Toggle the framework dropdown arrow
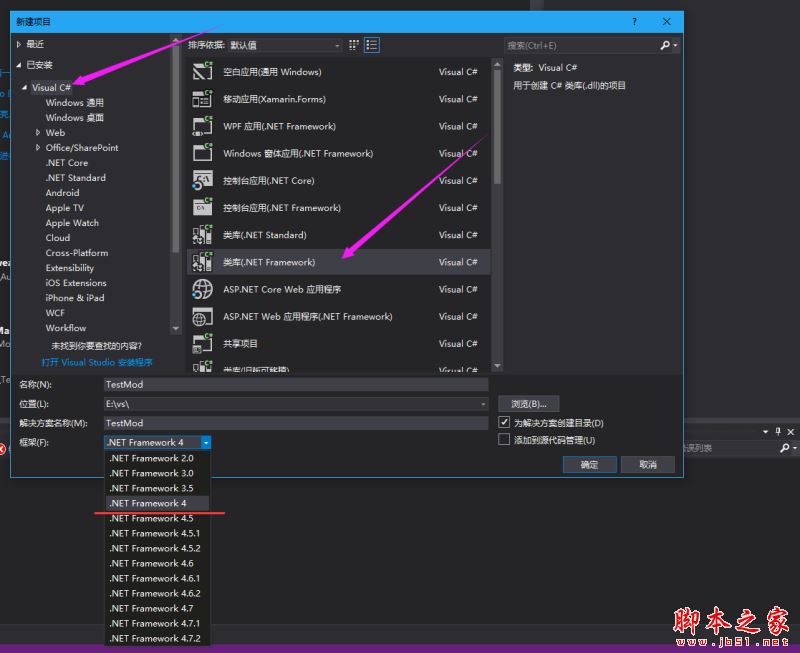This screenshot has height=653, width=800. tap(206, 442)
